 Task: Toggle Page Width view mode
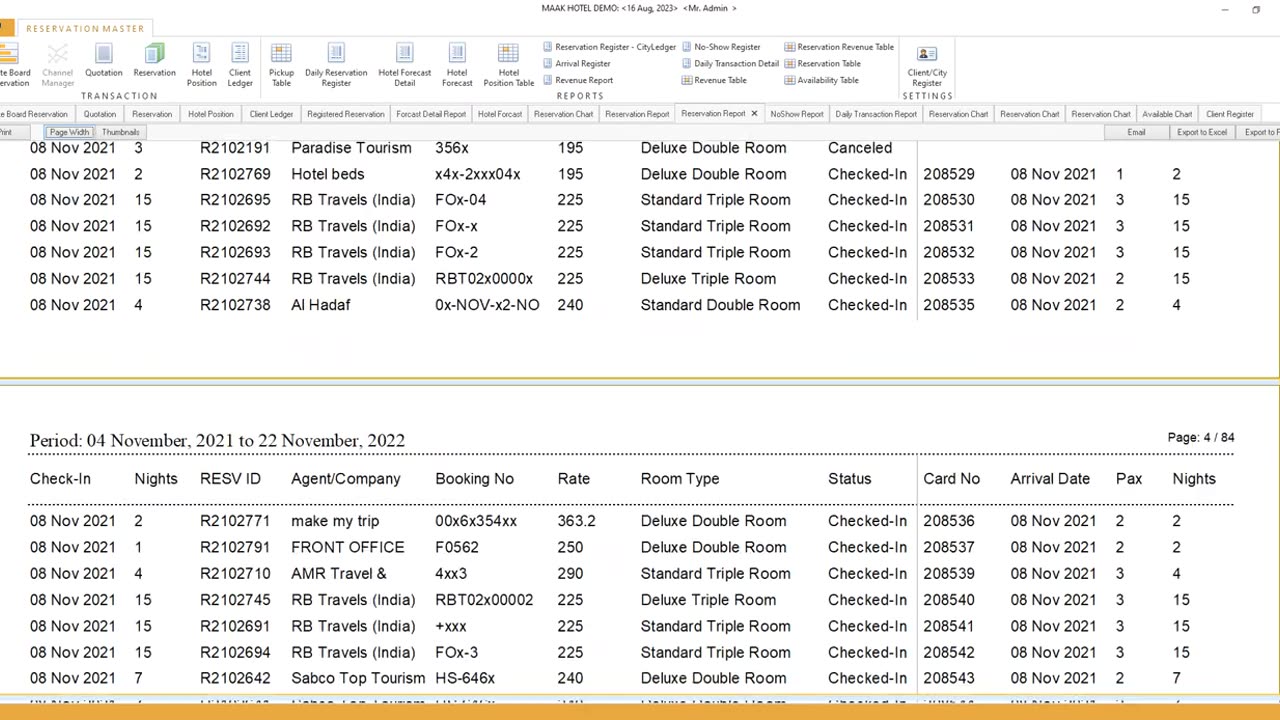(70, 132)
